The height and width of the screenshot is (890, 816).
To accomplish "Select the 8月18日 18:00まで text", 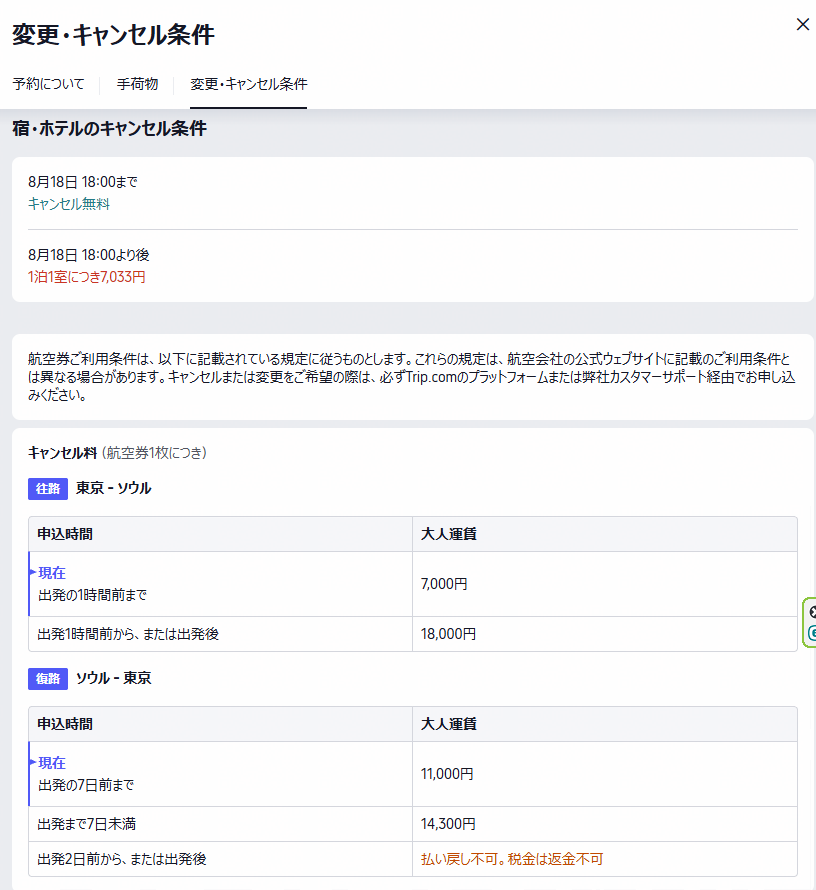I will point(83,182).
